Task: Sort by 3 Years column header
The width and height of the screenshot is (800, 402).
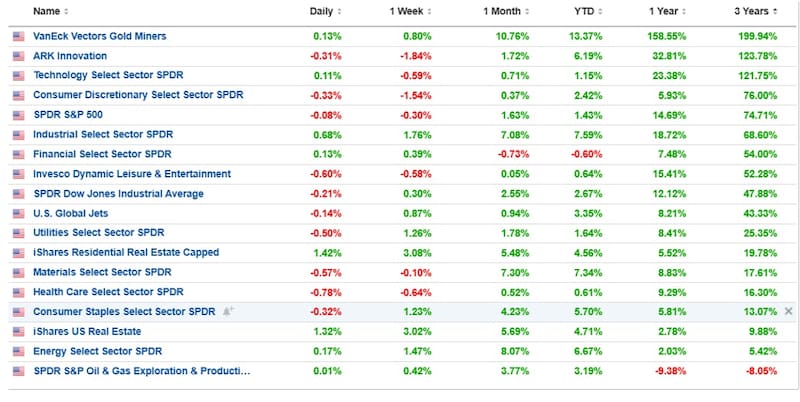Action: coord(756,12)
